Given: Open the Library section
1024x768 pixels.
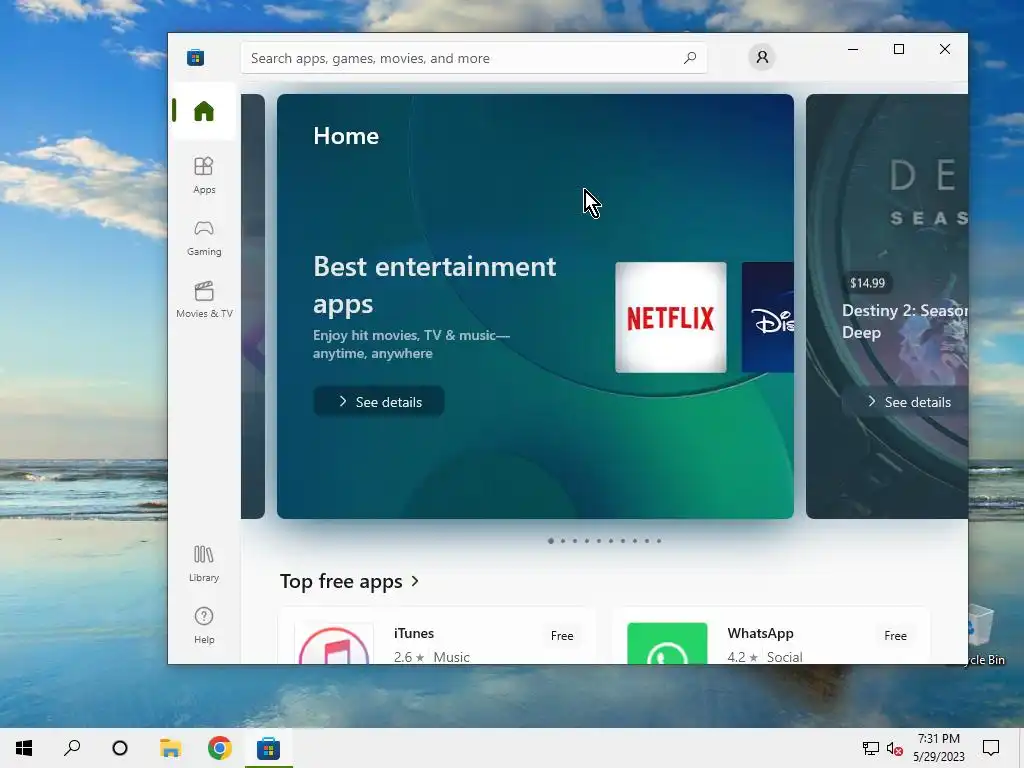Looking at the screenshot, I should (x=204, y=564).
